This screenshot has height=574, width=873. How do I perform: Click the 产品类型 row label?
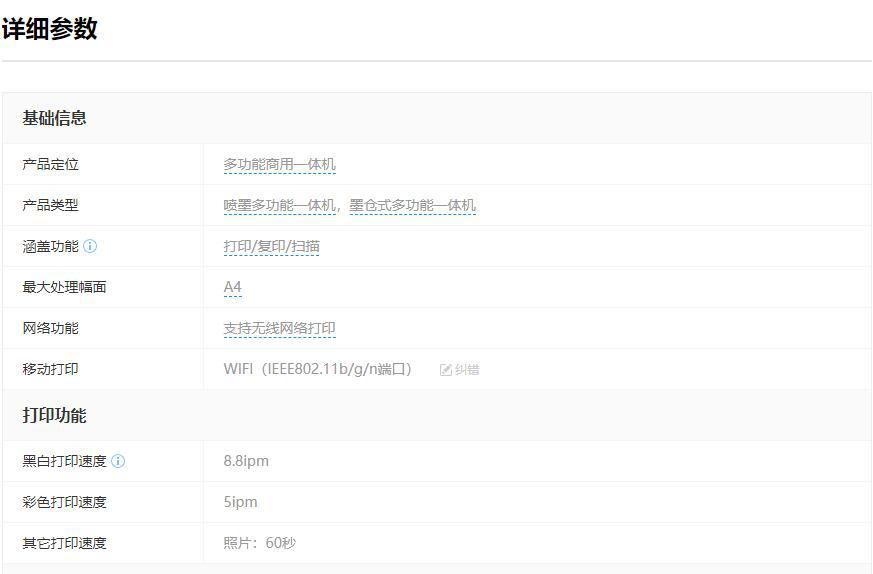(x=51, y=205)
